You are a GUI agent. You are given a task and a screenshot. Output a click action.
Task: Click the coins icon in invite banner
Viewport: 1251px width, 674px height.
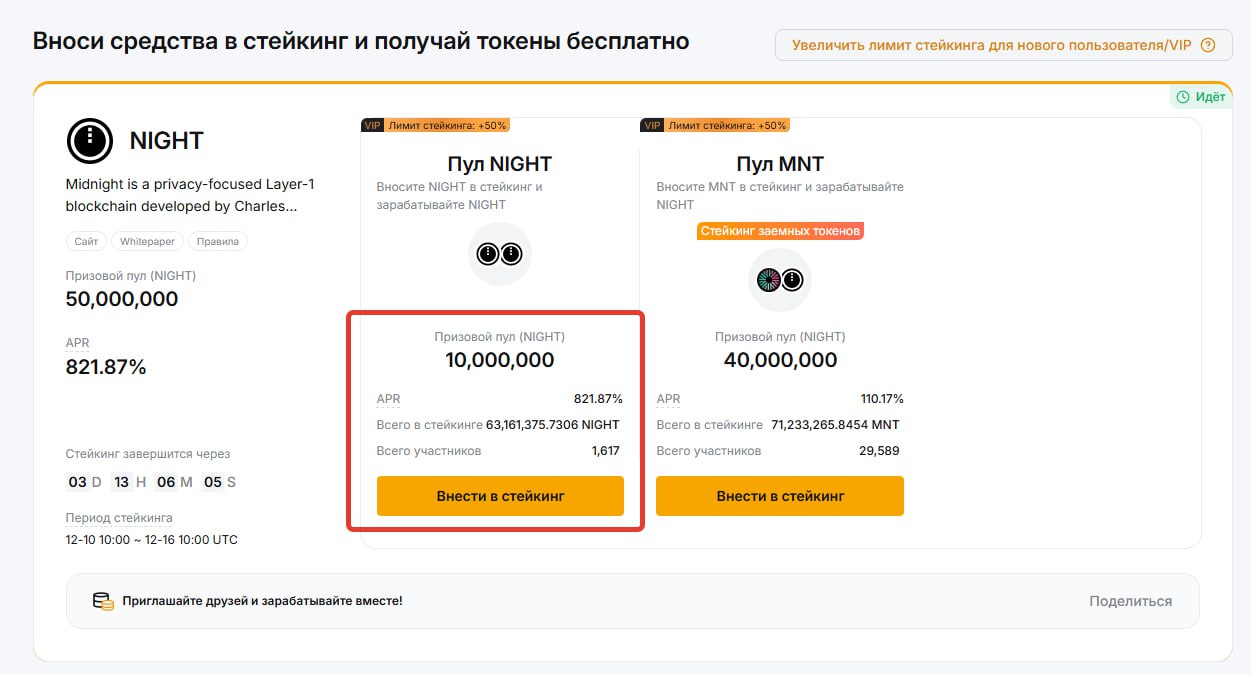click(102, 601)
